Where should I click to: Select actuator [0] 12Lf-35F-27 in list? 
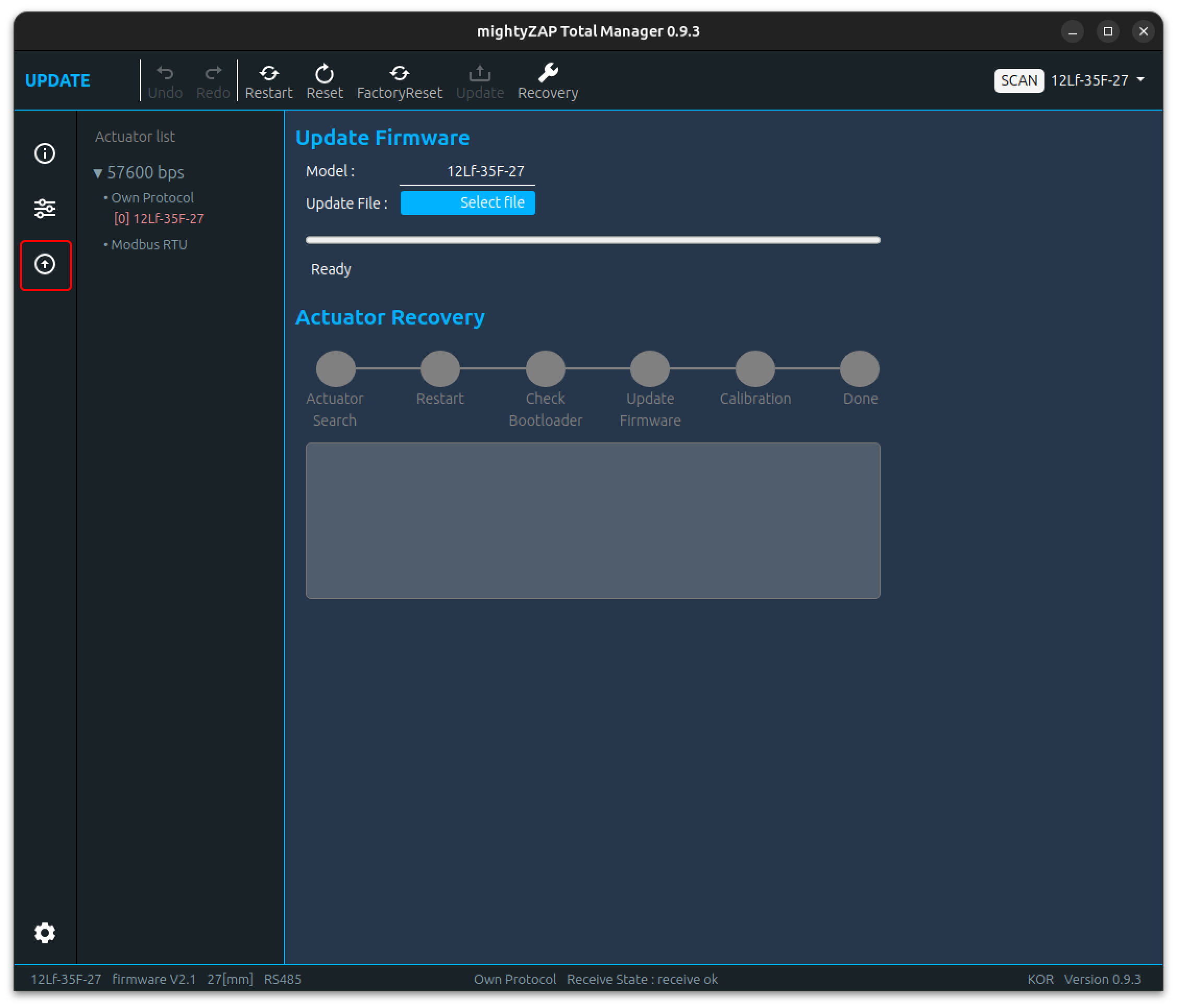159,219
